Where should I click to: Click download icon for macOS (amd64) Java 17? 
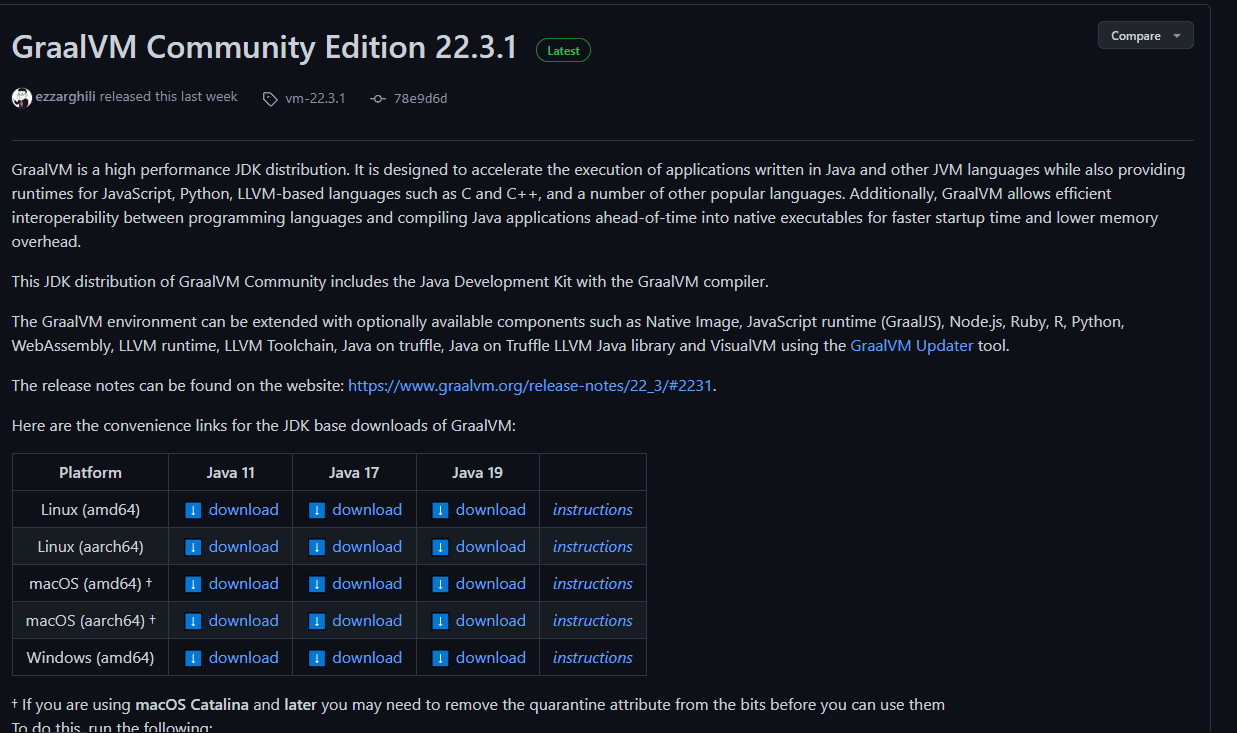[x=317, y=584]
